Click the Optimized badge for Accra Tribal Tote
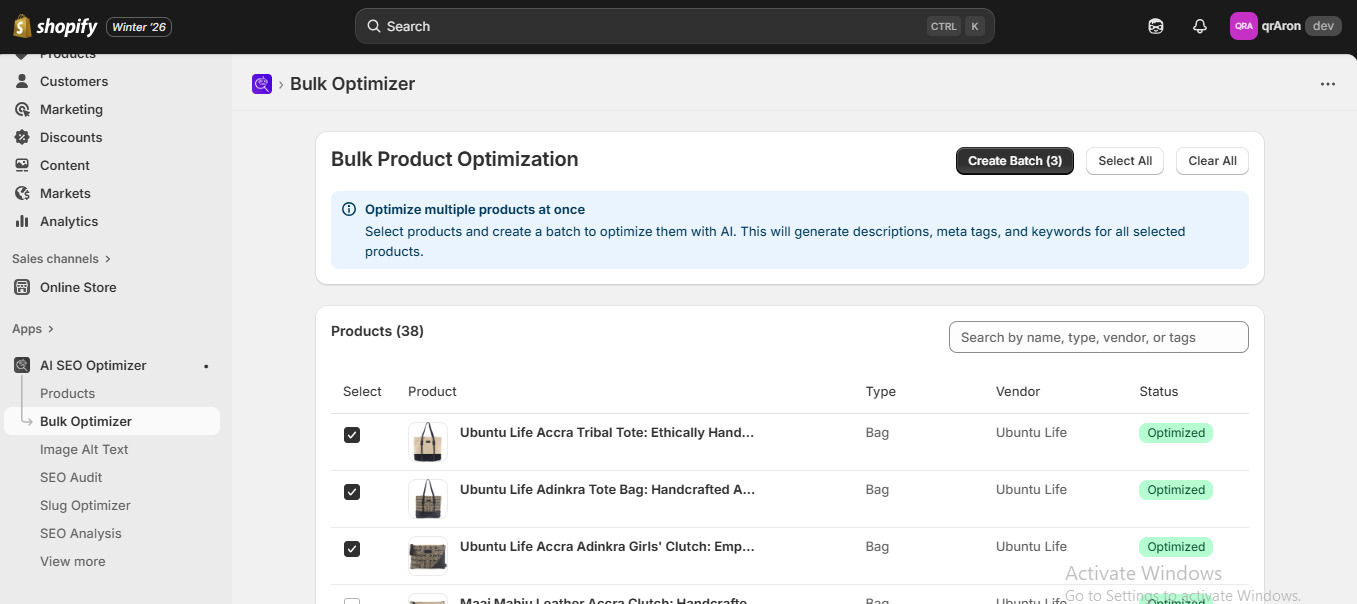 pyautogui.click(x=1176, y=433)
